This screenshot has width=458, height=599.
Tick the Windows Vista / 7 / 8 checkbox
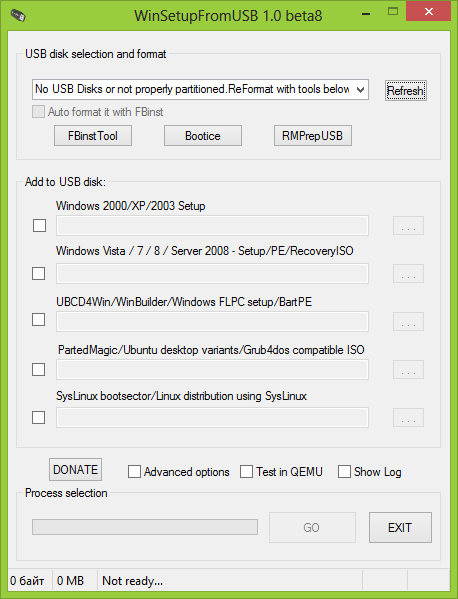[x=39, y=274]
